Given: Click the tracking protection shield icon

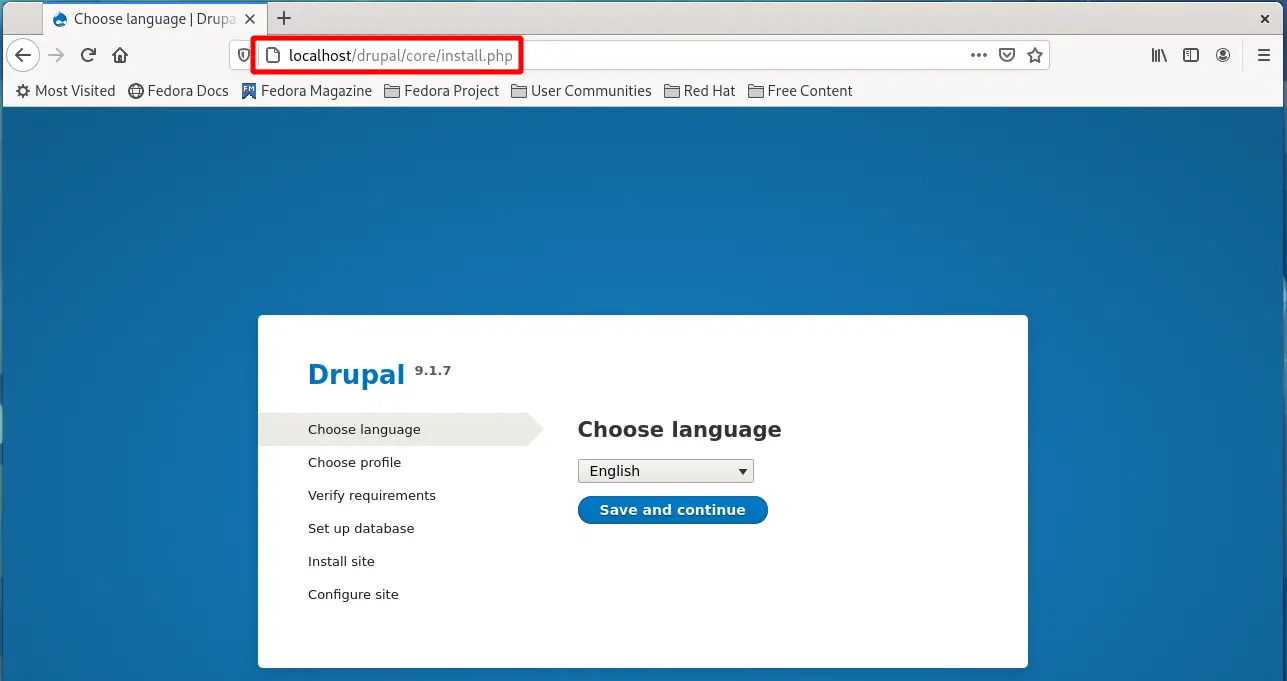Looking at the screenshot, I should tap(244, 55).
